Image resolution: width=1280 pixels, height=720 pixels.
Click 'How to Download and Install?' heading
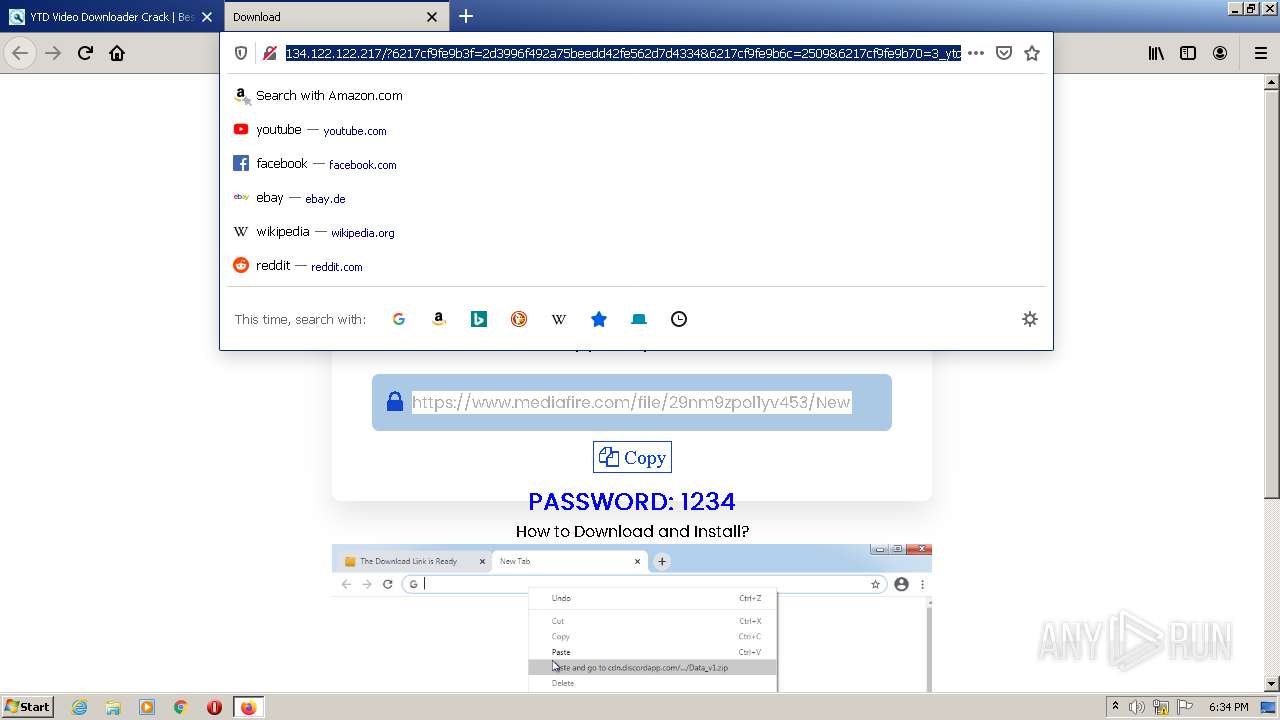632,531
